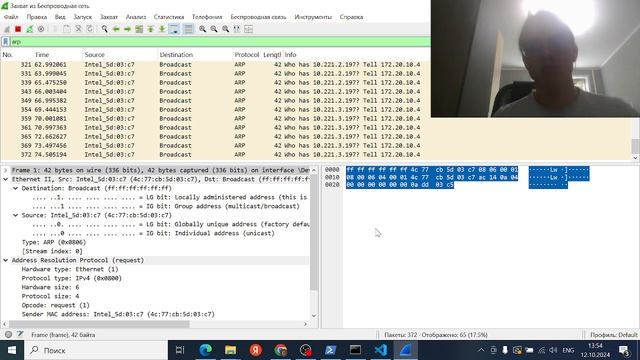Open the Инструменты menu
Image resolution: width=640 pixels, height=360 pixels.
(313, 17)
